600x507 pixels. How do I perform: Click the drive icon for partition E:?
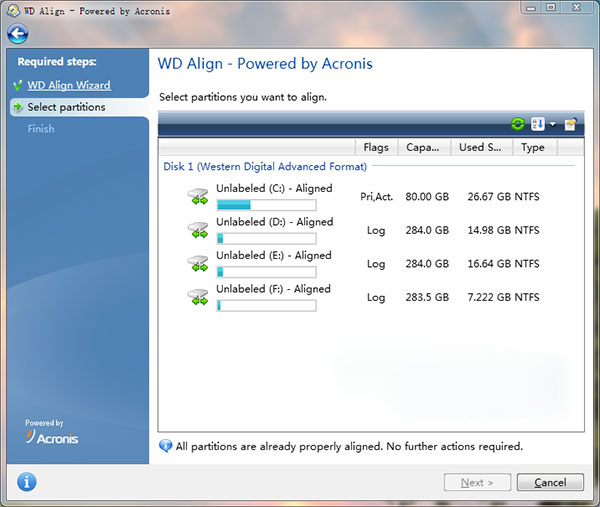[198, 264]
